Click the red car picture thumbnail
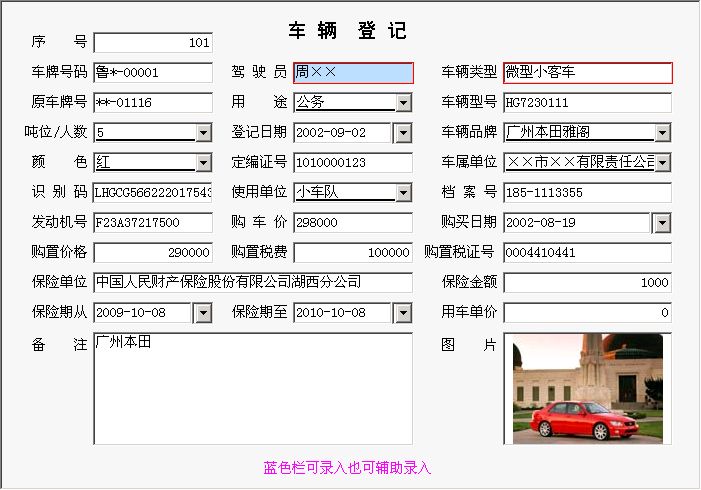This screenshot has width=701, height=490. pyautogui.click(x=587, y=388)
